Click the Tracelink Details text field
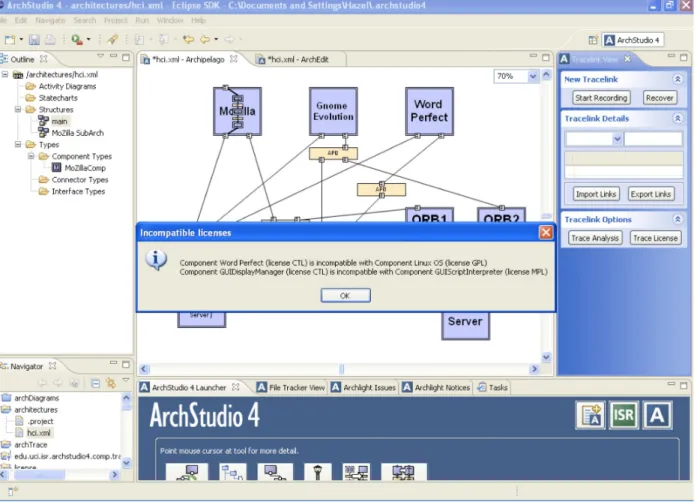The height and width of the screenshot is (502, 697). (x=653, y=139)
